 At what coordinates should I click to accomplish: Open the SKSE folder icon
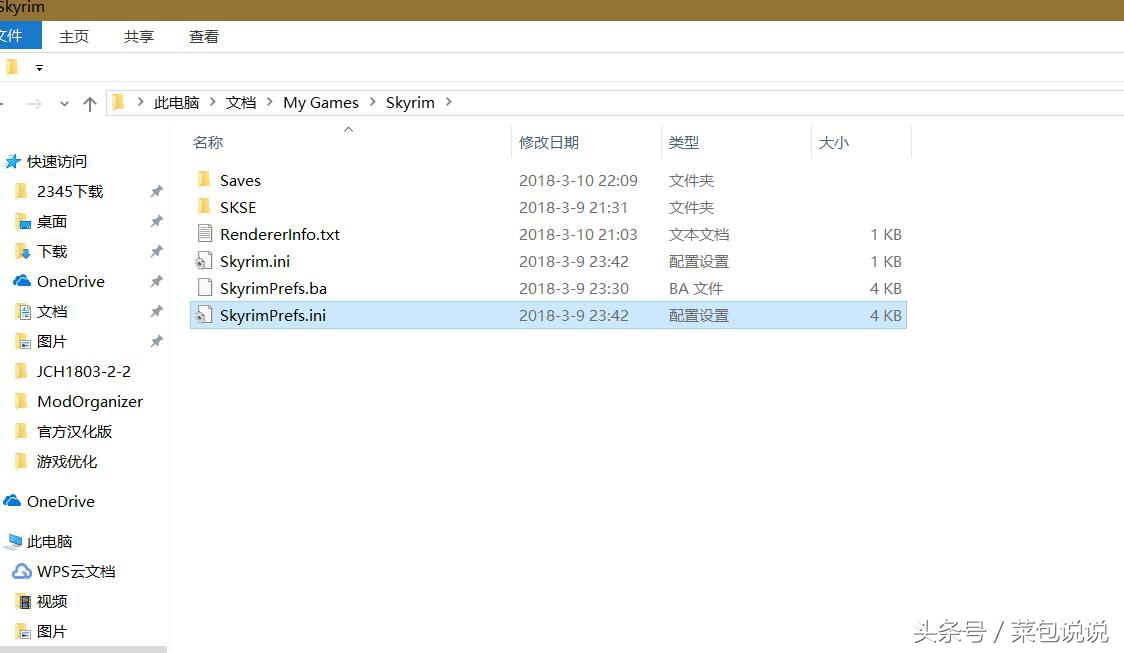coord(204,206)
